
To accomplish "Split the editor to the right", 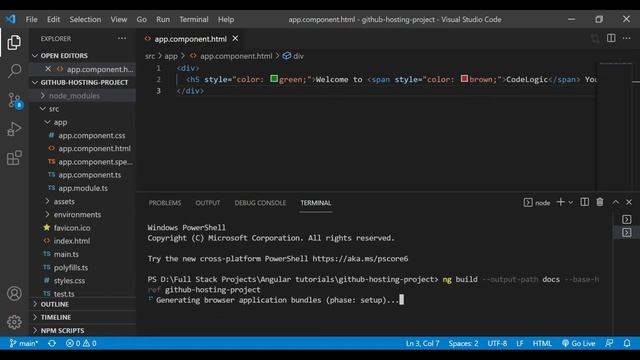I will click(x=611, y=38).
